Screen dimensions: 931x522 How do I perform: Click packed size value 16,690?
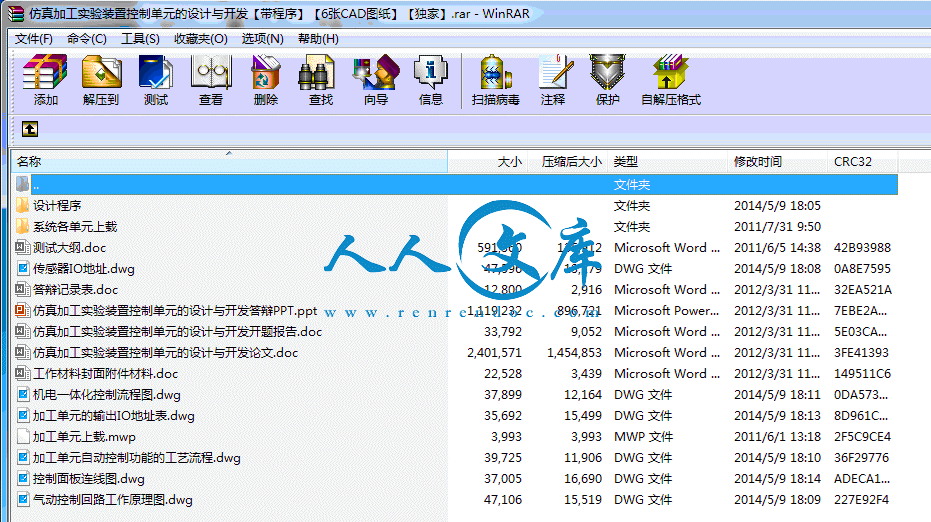tap(583, 479)
